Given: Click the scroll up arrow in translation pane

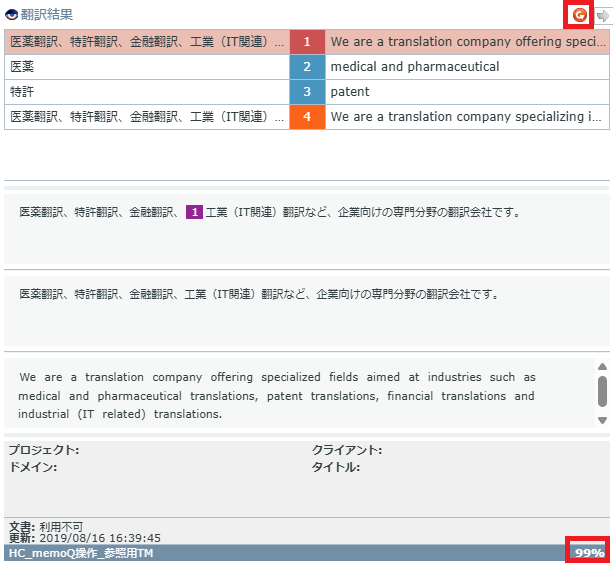Looking at the screenshot, I should pyautogui.click(x=602, y=366).
